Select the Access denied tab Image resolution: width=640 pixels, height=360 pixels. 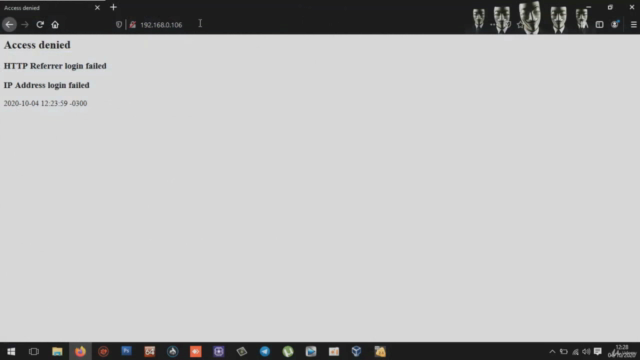tap(52, 7)
